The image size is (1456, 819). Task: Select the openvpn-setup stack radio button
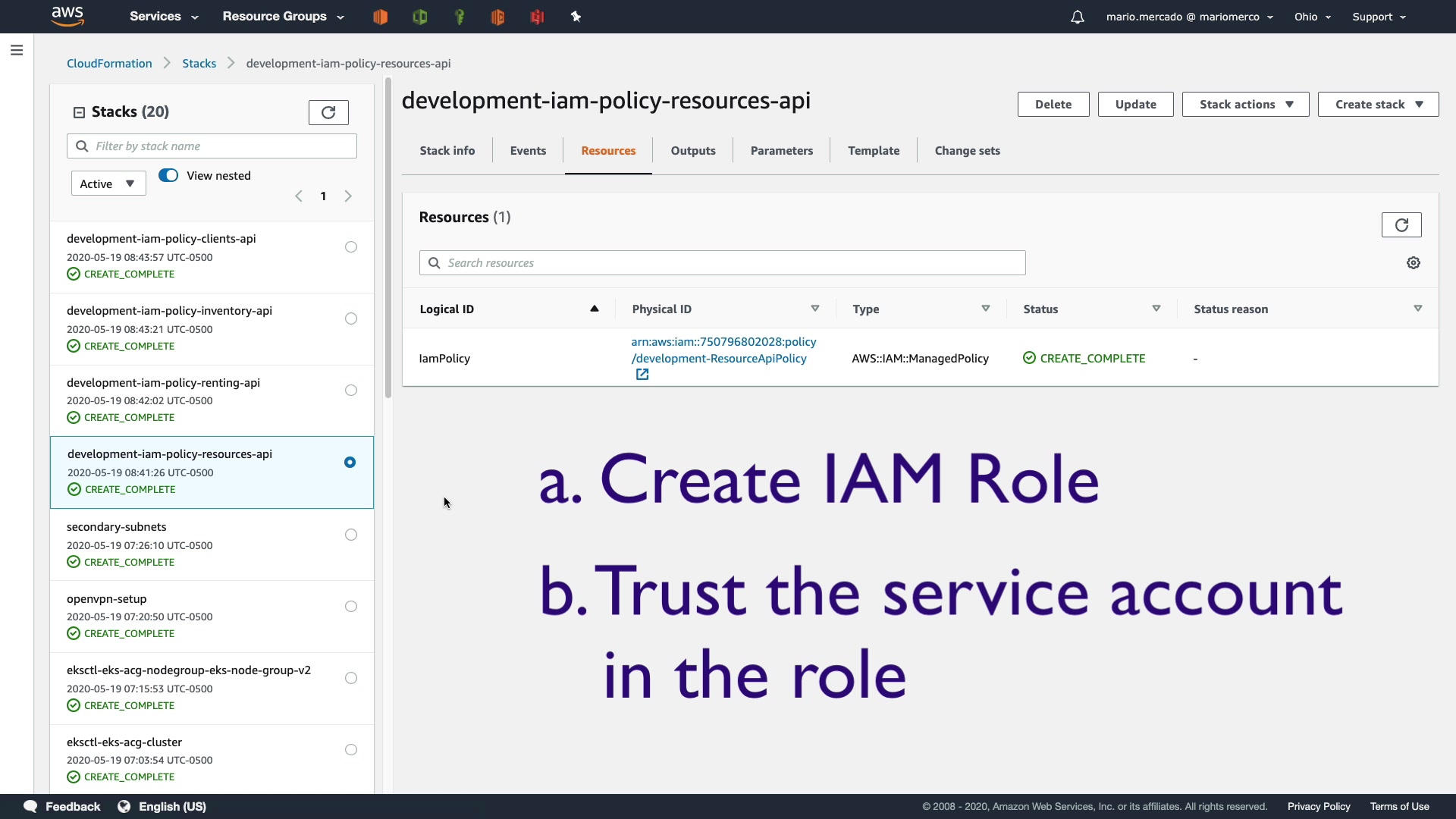(350, 607)
